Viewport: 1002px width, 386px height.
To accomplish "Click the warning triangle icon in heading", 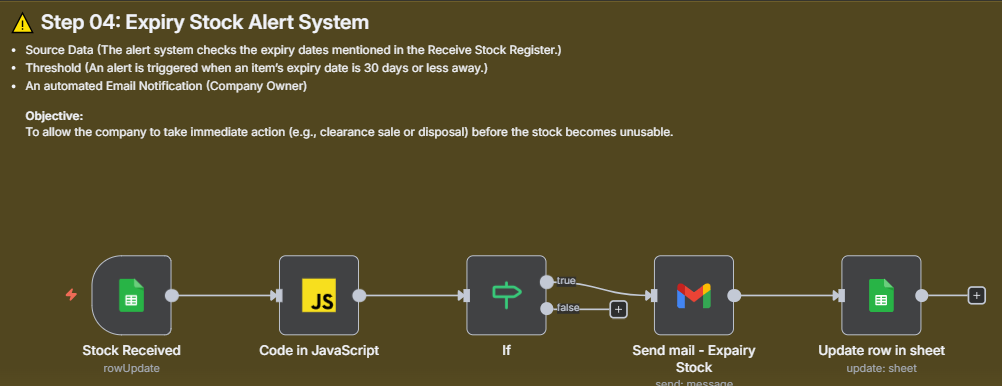I will 22,24.
